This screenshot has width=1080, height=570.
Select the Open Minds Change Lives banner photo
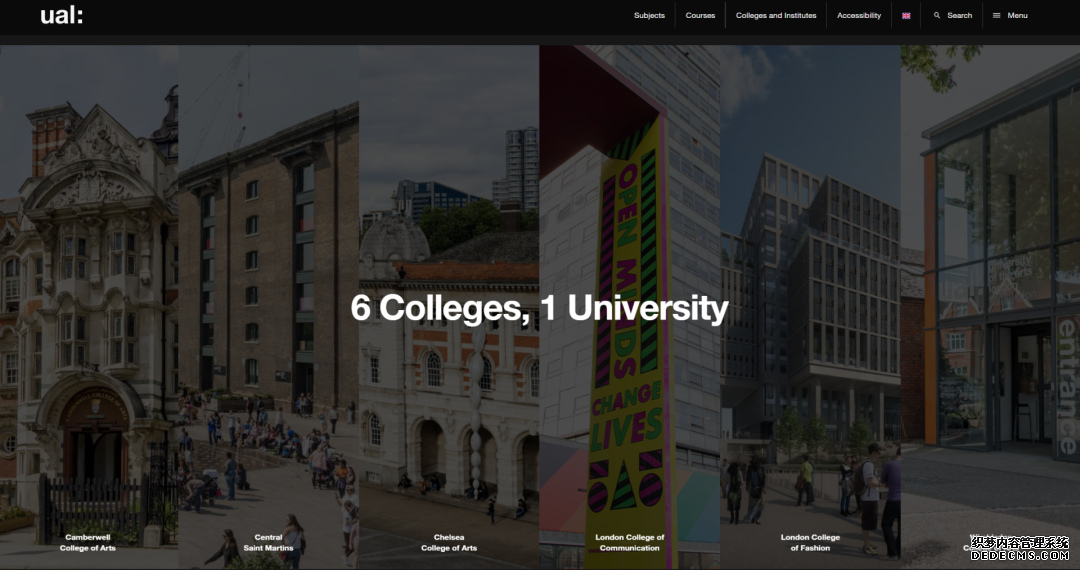(630, 306)
